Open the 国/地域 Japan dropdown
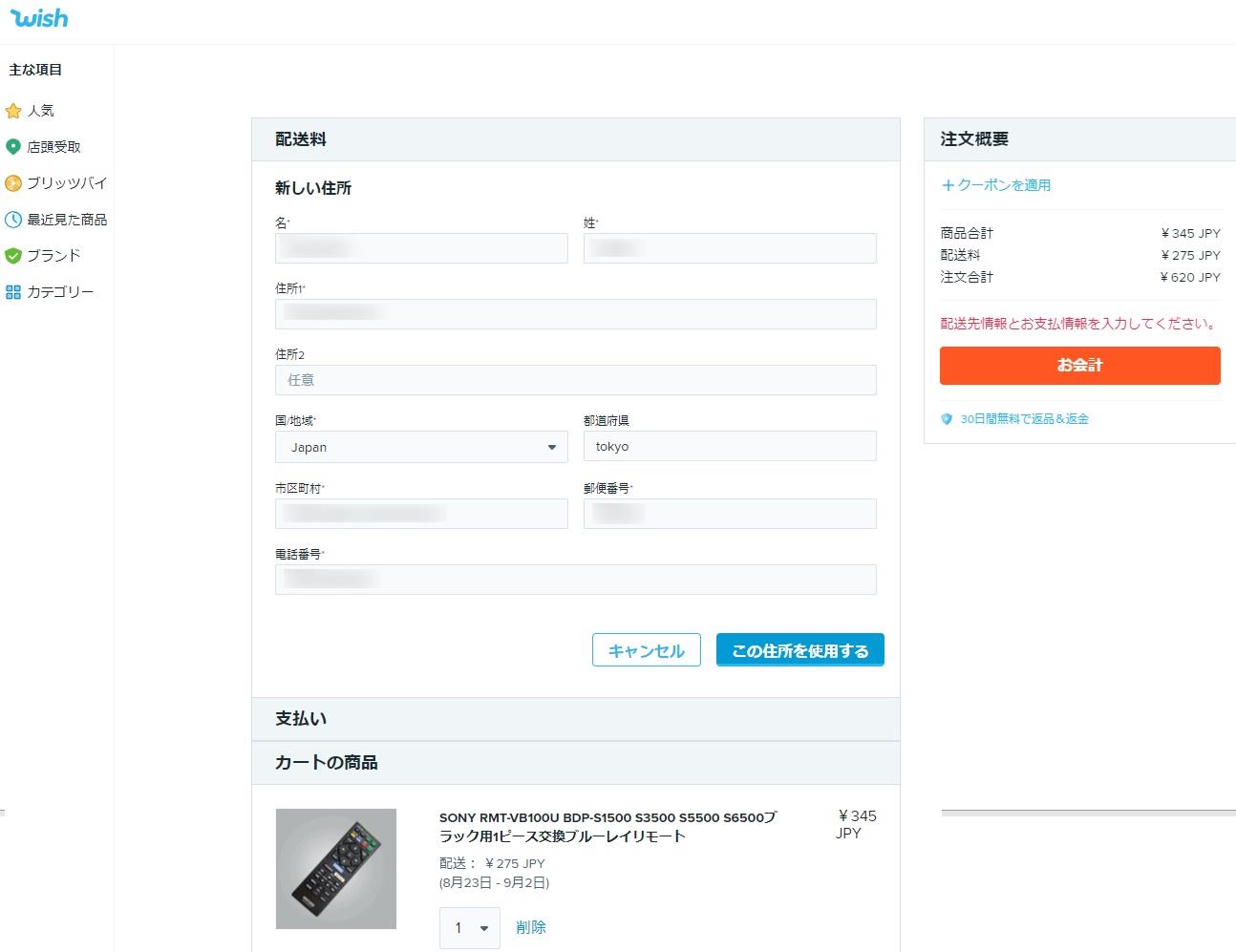This screenshot has width=1236, height=952. tap(421, 447)
